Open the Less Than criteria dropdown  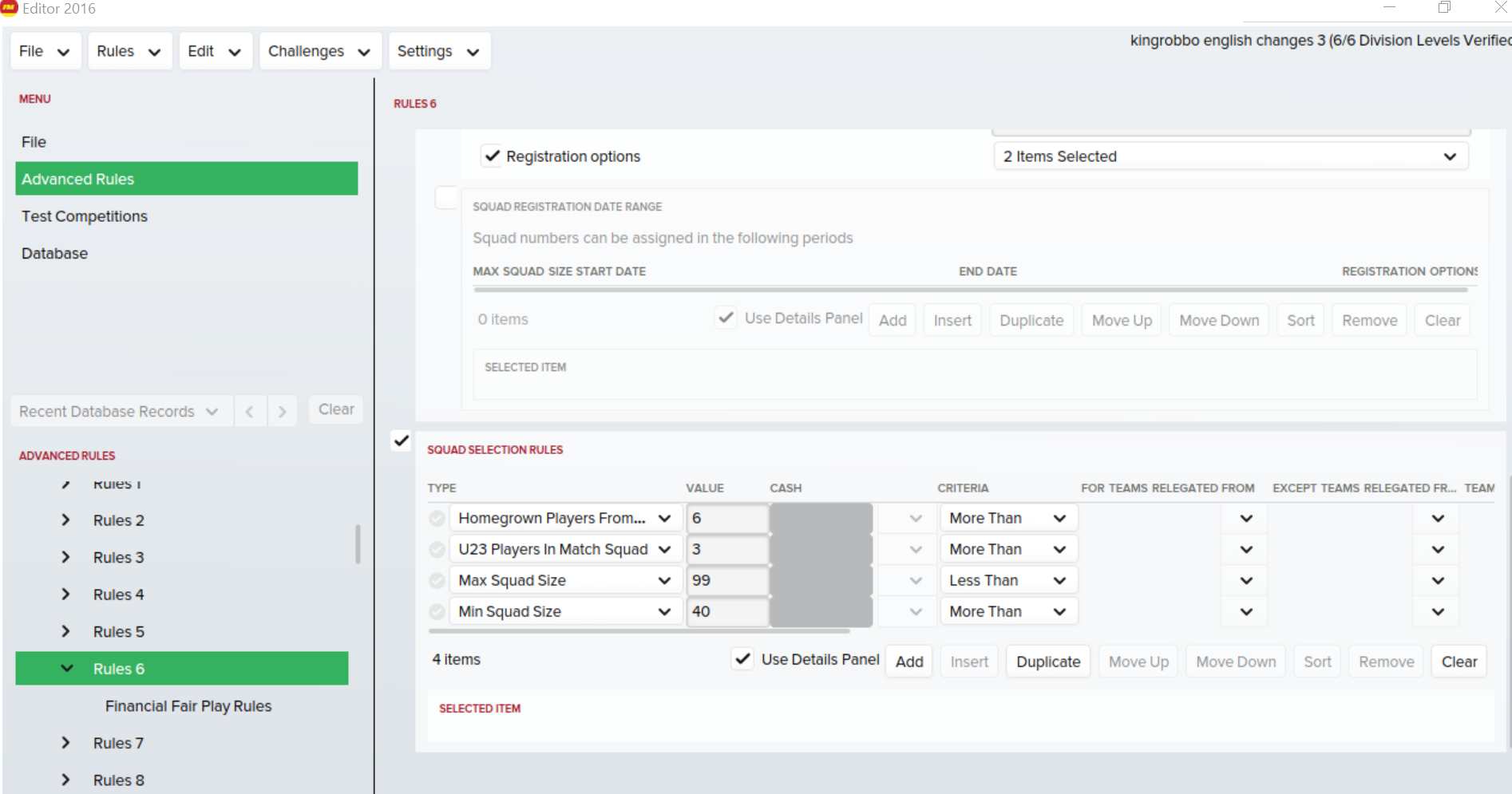[x=1009, y=581]
